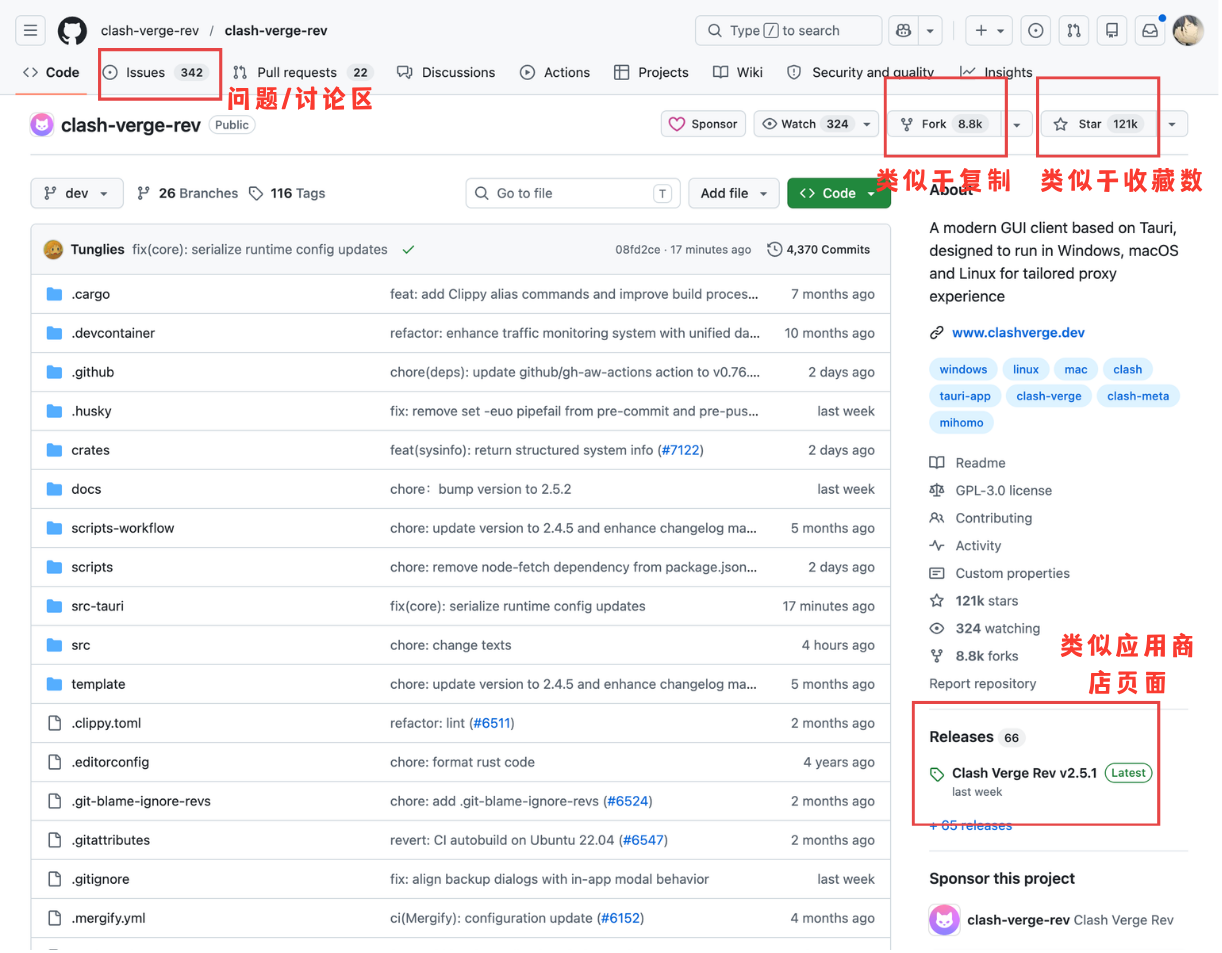Click the link icon beside www.clashverge.dev

click(x=937, y=333)
